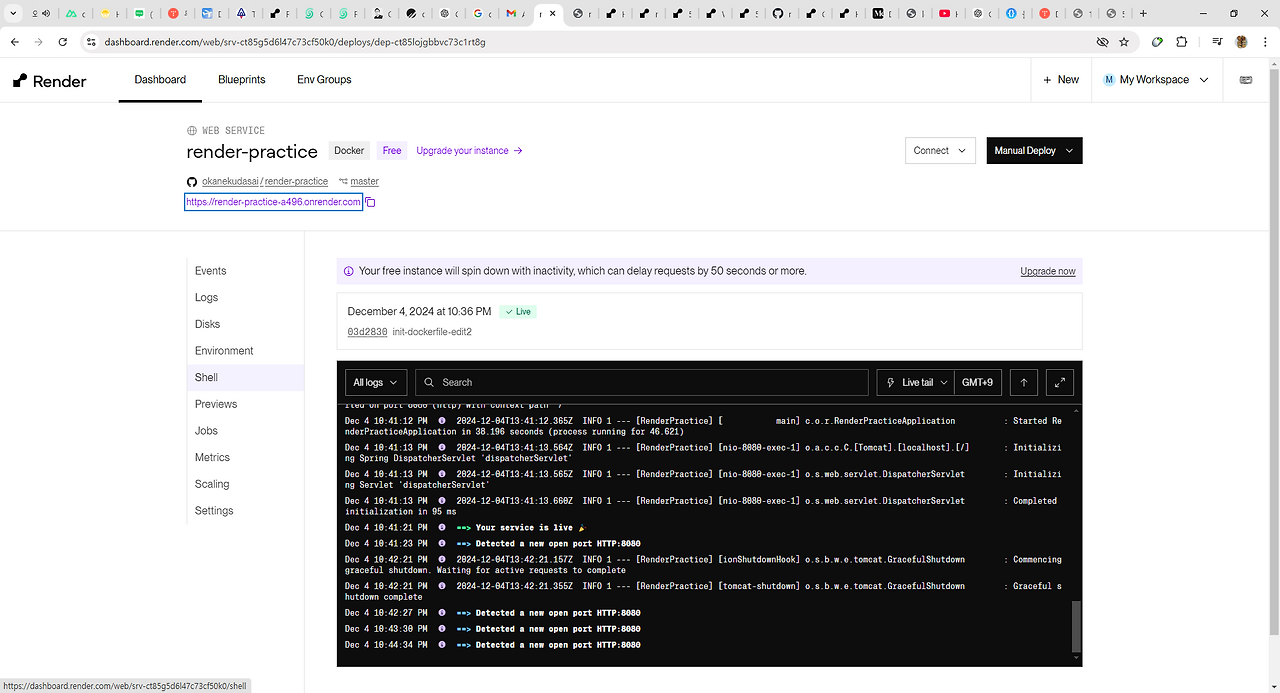The height and width of the screenshot is (693, 1280).
Task: Click the GitHub icon beside okanekudasai/render-practice
Action: tap(191, 181)
